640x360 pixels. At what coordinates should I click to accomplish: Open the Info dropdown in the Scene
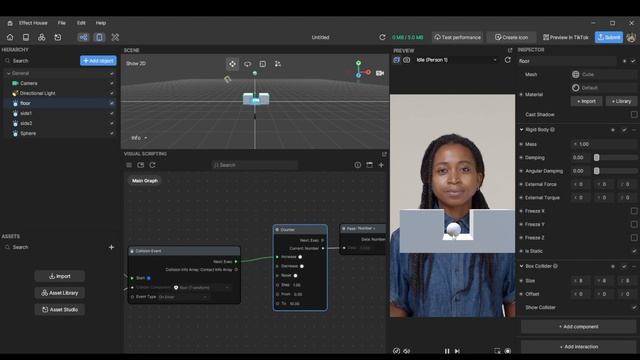pyautogui.click(x=139, y=138)
